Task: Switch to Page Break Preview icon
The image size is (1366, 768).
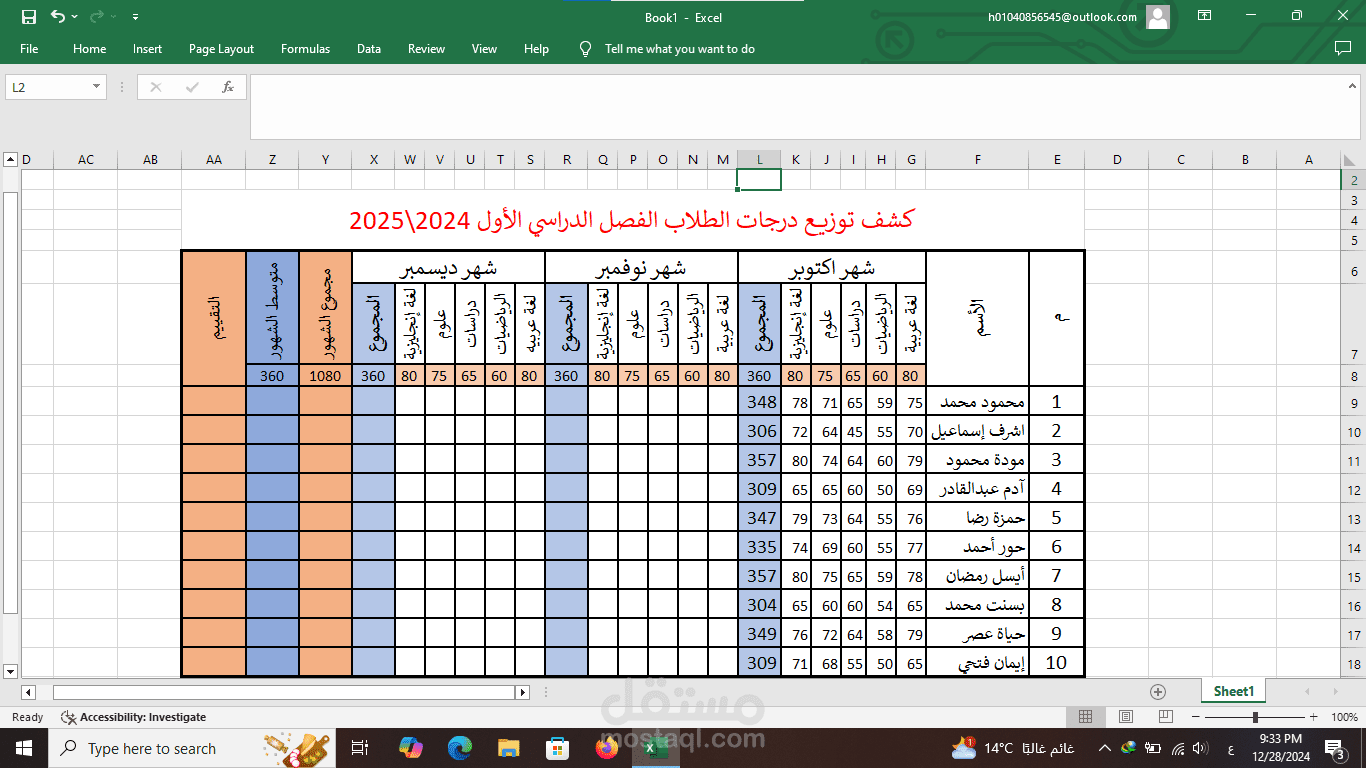Action: 1166,717
